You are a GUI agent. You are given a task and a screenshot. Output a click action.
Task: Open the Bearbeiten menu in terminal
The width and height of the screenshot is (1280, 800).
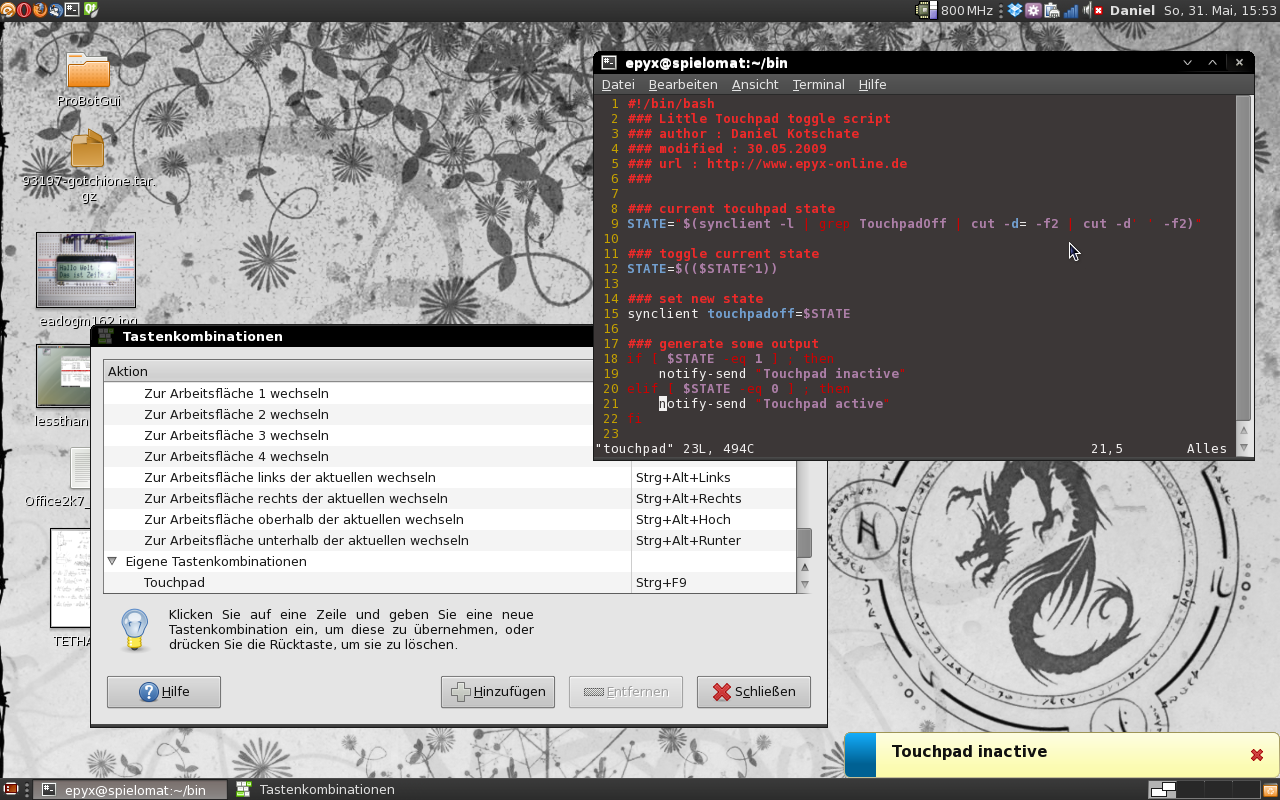(683, 85)
